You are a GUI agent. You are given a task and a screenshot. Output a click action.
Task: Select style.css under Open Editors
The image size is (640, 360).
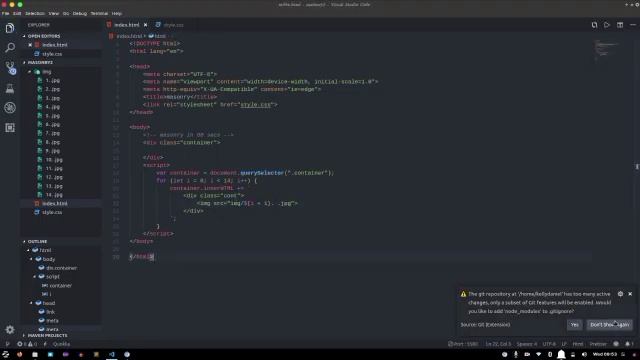click(x=52, y=54)
